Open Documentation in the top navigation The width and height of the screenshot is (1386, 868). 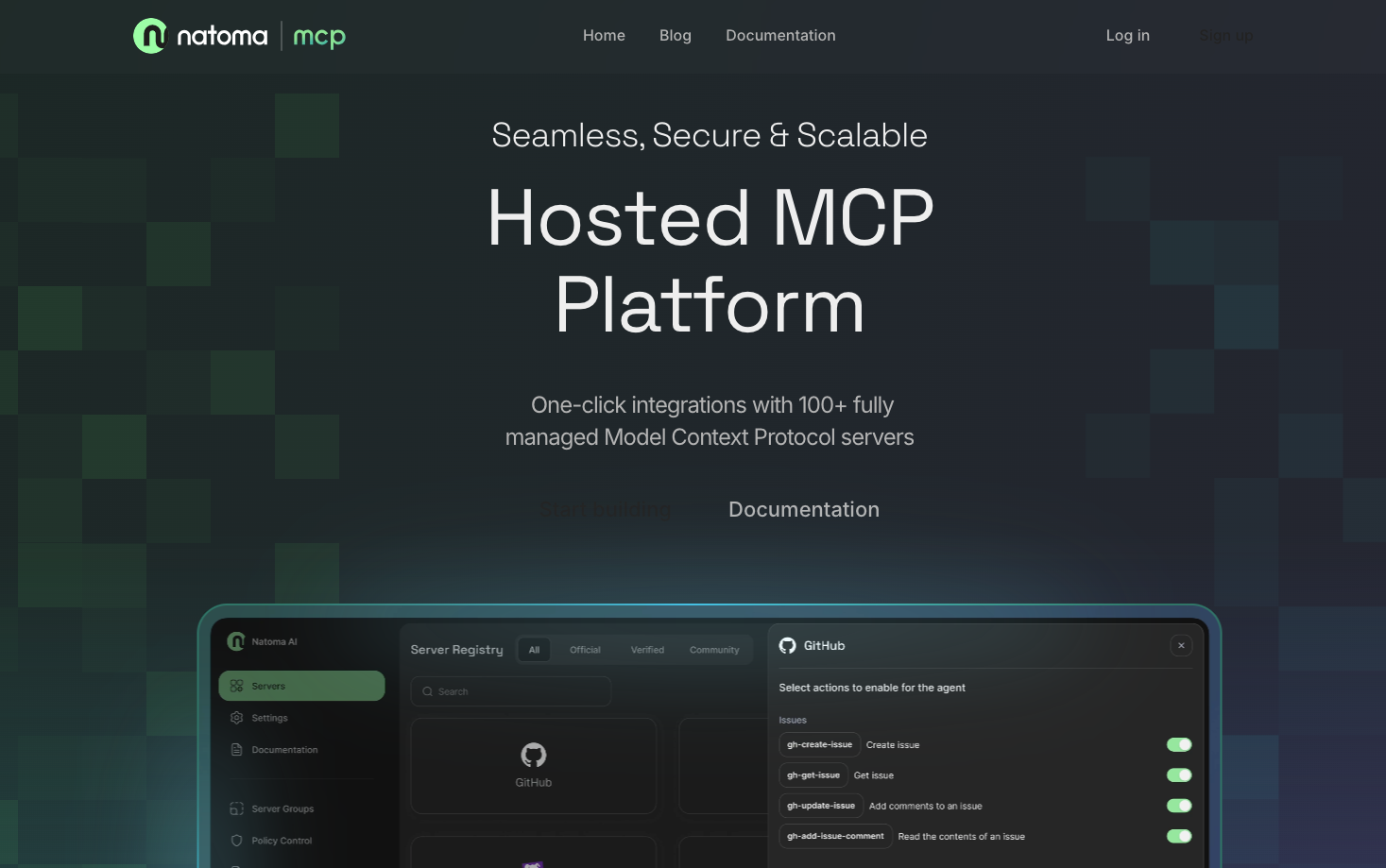tap(780, 36)
